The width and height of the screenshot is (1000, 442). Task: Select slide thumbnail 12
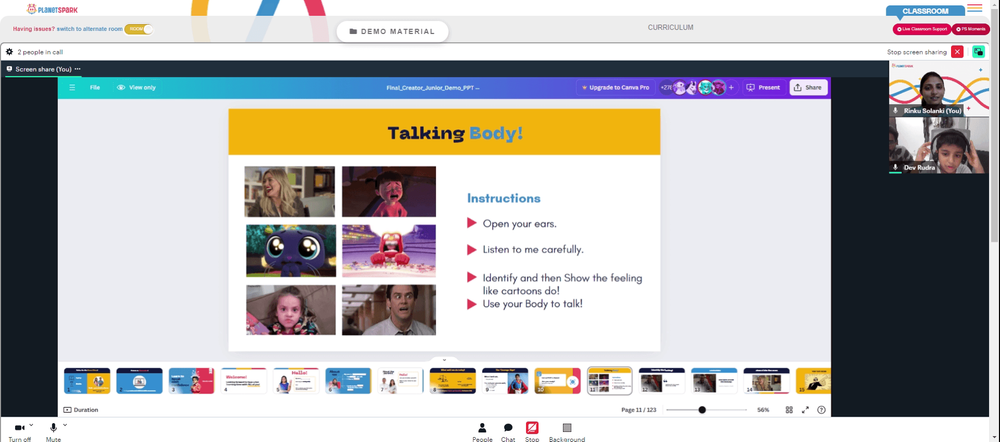(x=662, y=381)
